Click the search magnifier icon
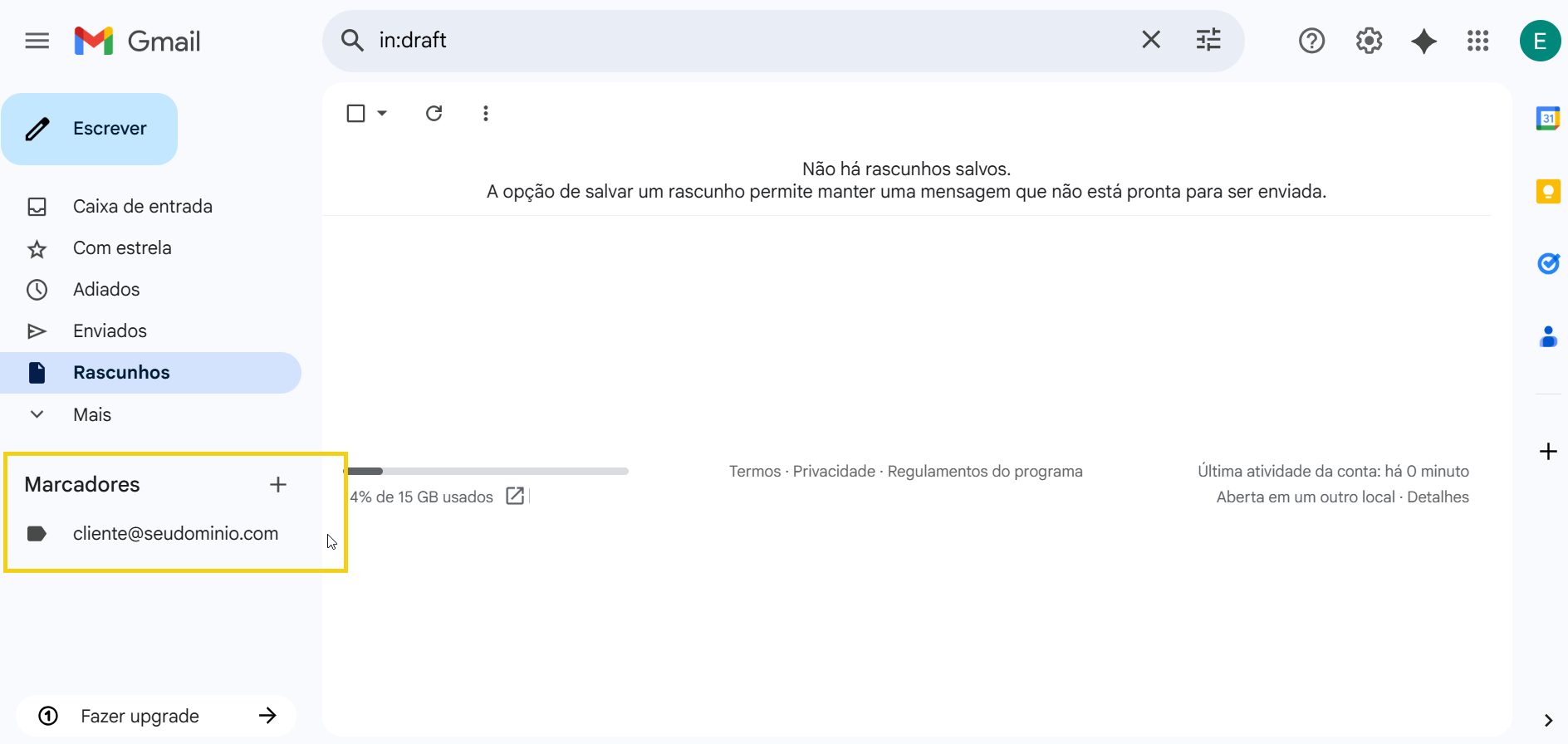 pyautogui.click(x=352, y=40)
